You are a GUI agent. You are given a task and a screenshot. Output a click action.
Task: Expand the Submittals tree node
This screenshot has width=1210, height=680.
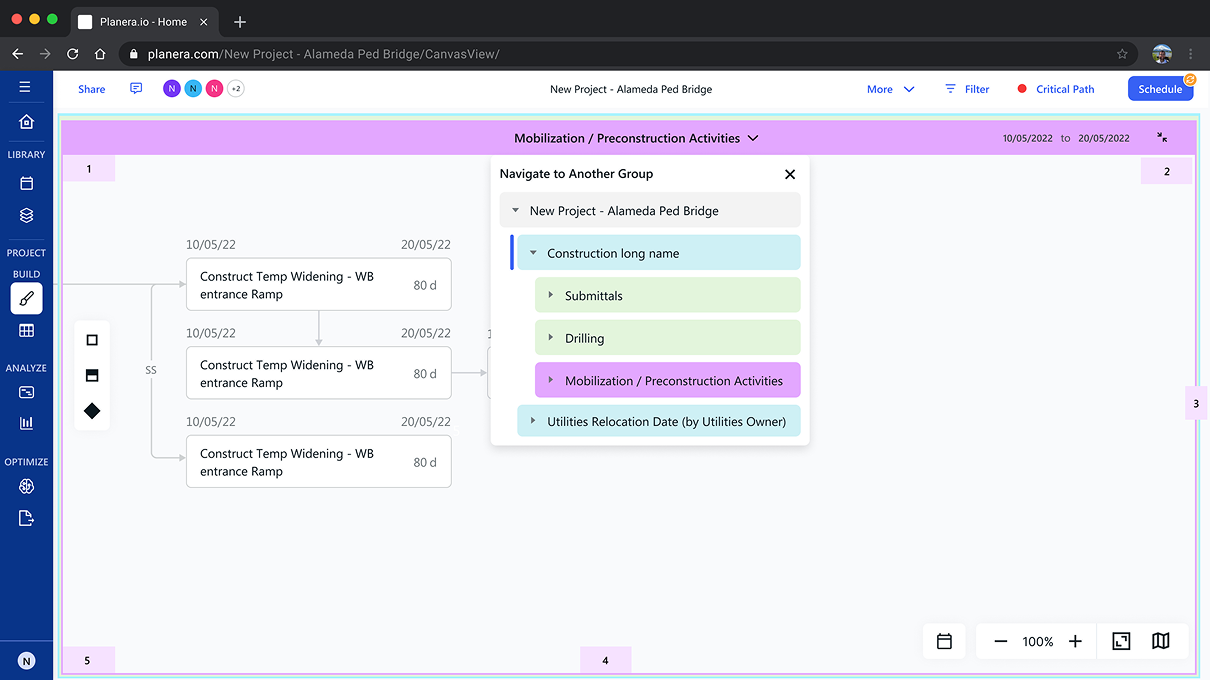551,296
